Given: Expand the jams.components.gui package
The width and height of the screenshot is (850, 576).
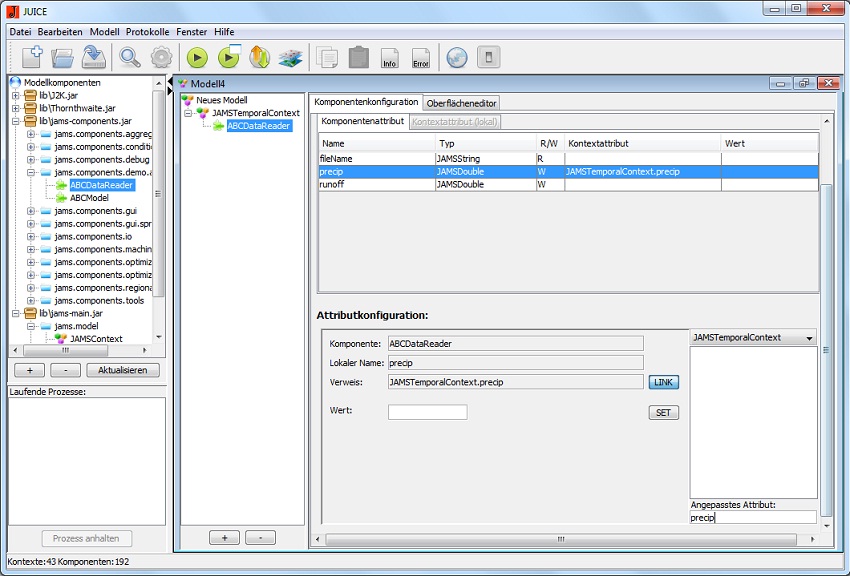Looking at the screenshot, I should click(x=31, y=211).
